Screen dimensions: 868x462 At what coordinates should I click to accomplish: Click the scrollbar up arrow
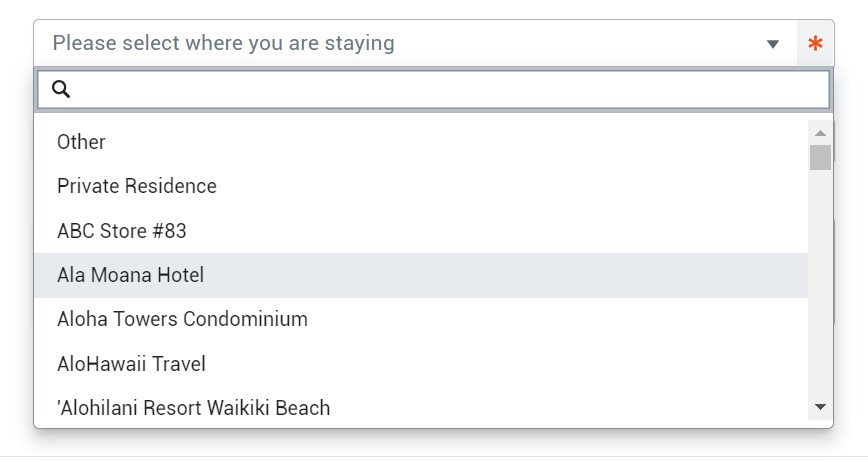click(x=820, y=133)
